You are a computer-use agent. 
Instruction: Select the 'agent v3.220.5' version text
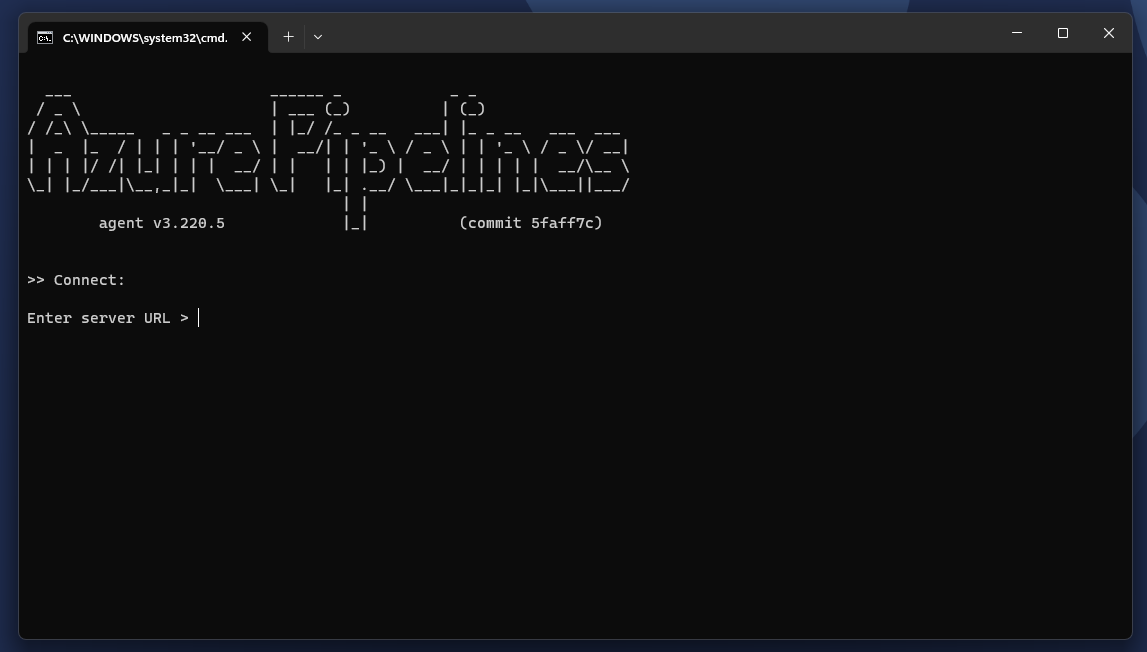[x=160, y=223]
